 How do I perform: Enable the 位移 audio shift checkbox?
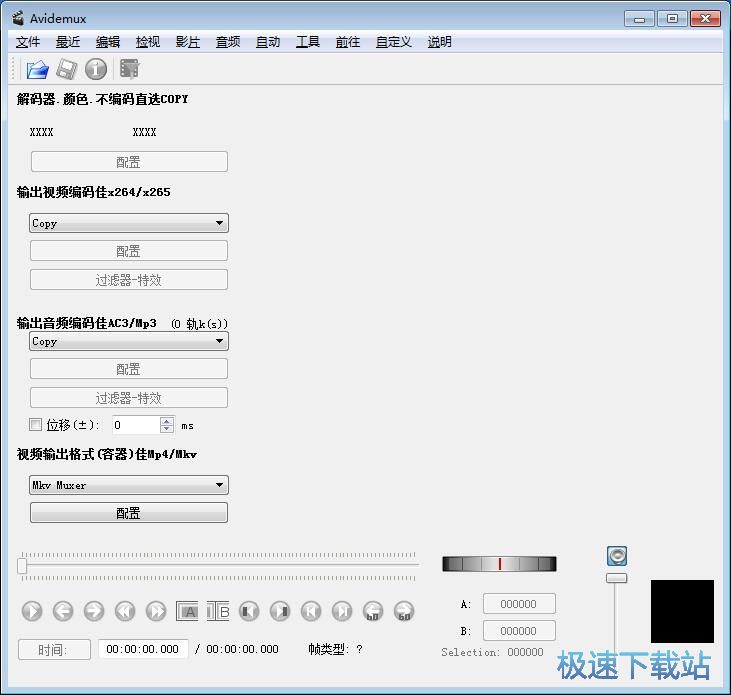tap(36, 425)
